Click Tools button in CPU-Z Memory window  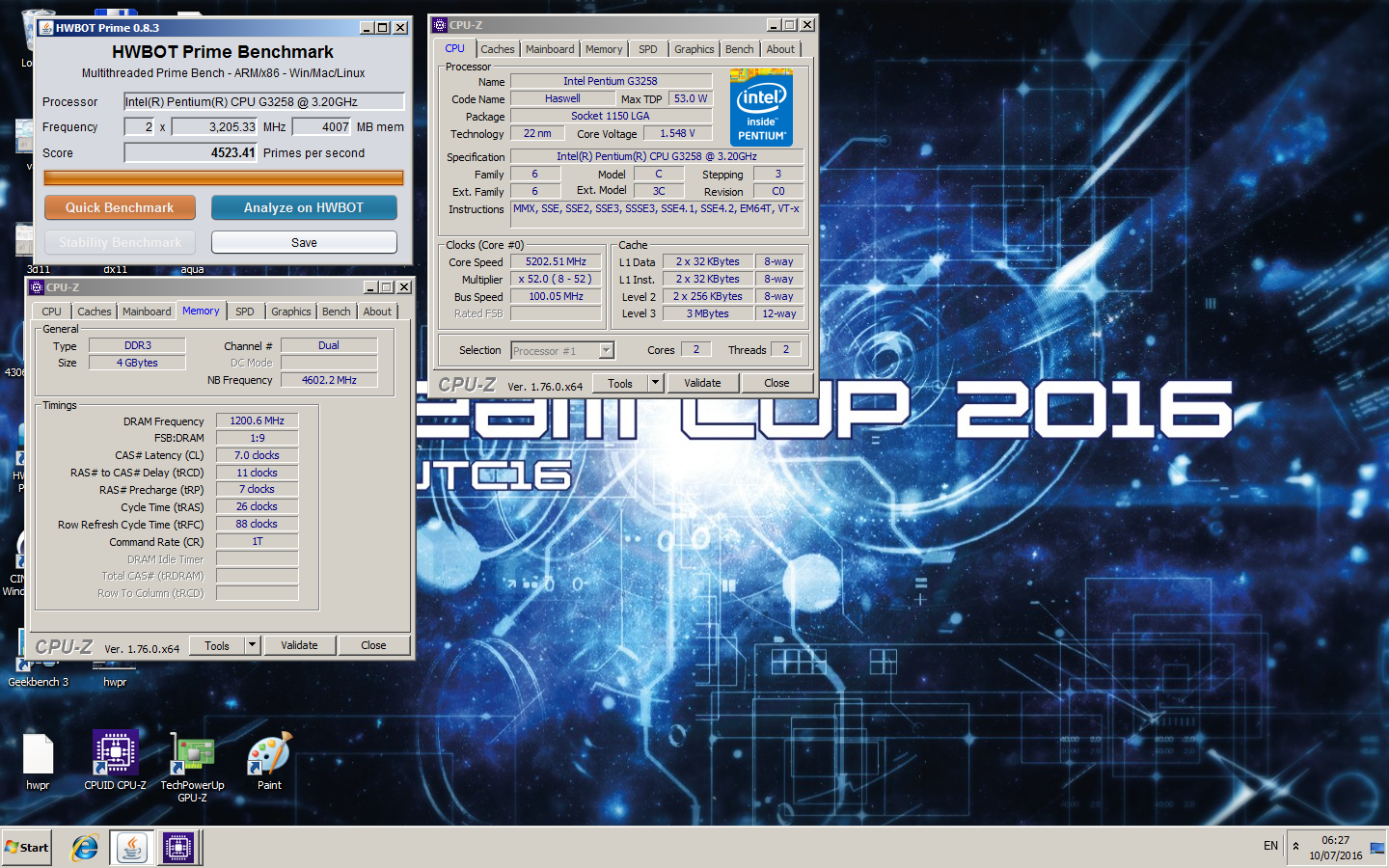click(217, 645)
